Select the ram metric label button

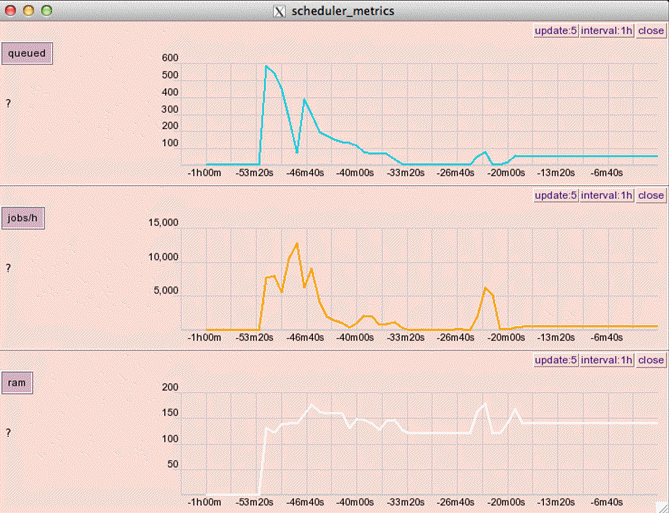coord(19,382)
